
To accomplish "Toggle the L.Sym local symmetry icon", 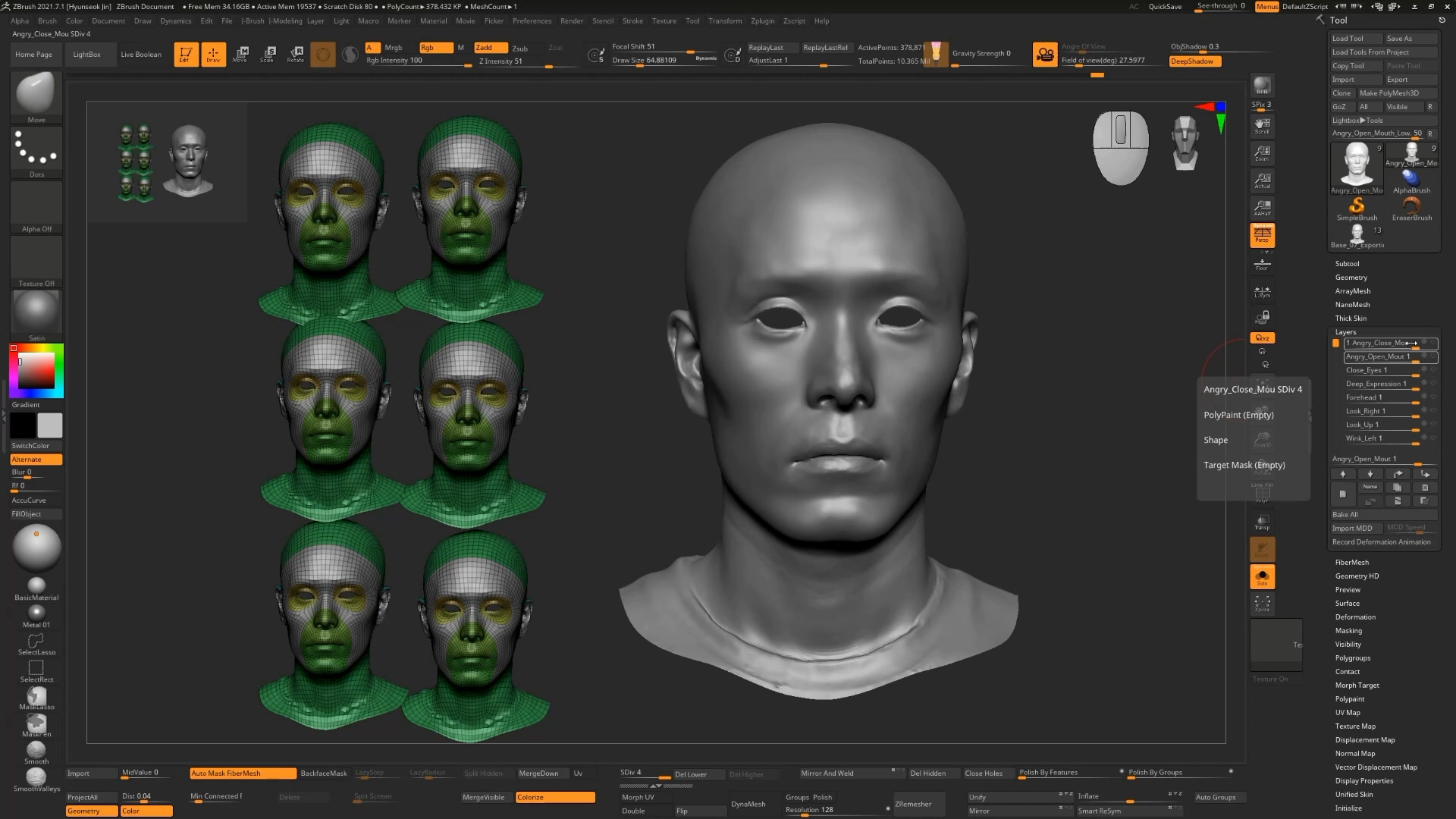I will coord(1262,291).
